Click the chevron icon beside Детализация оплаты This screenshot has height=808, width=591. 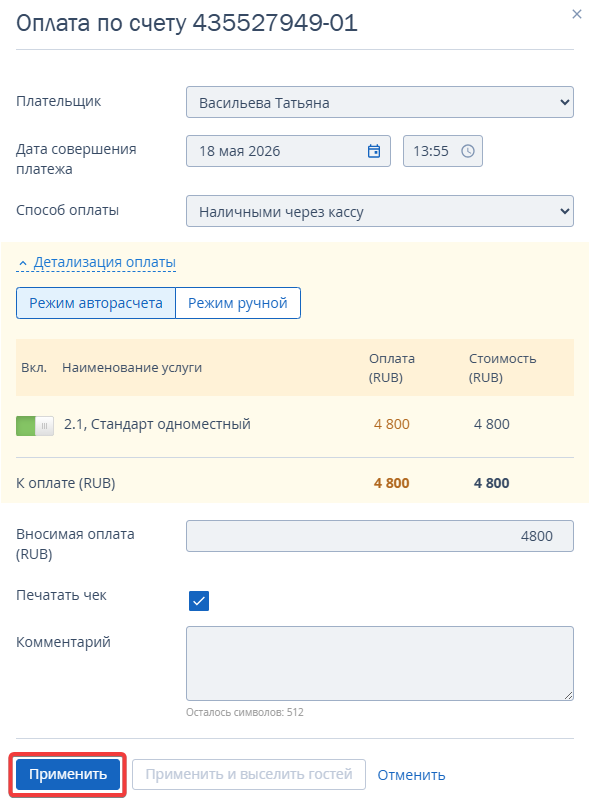(23, 263)
